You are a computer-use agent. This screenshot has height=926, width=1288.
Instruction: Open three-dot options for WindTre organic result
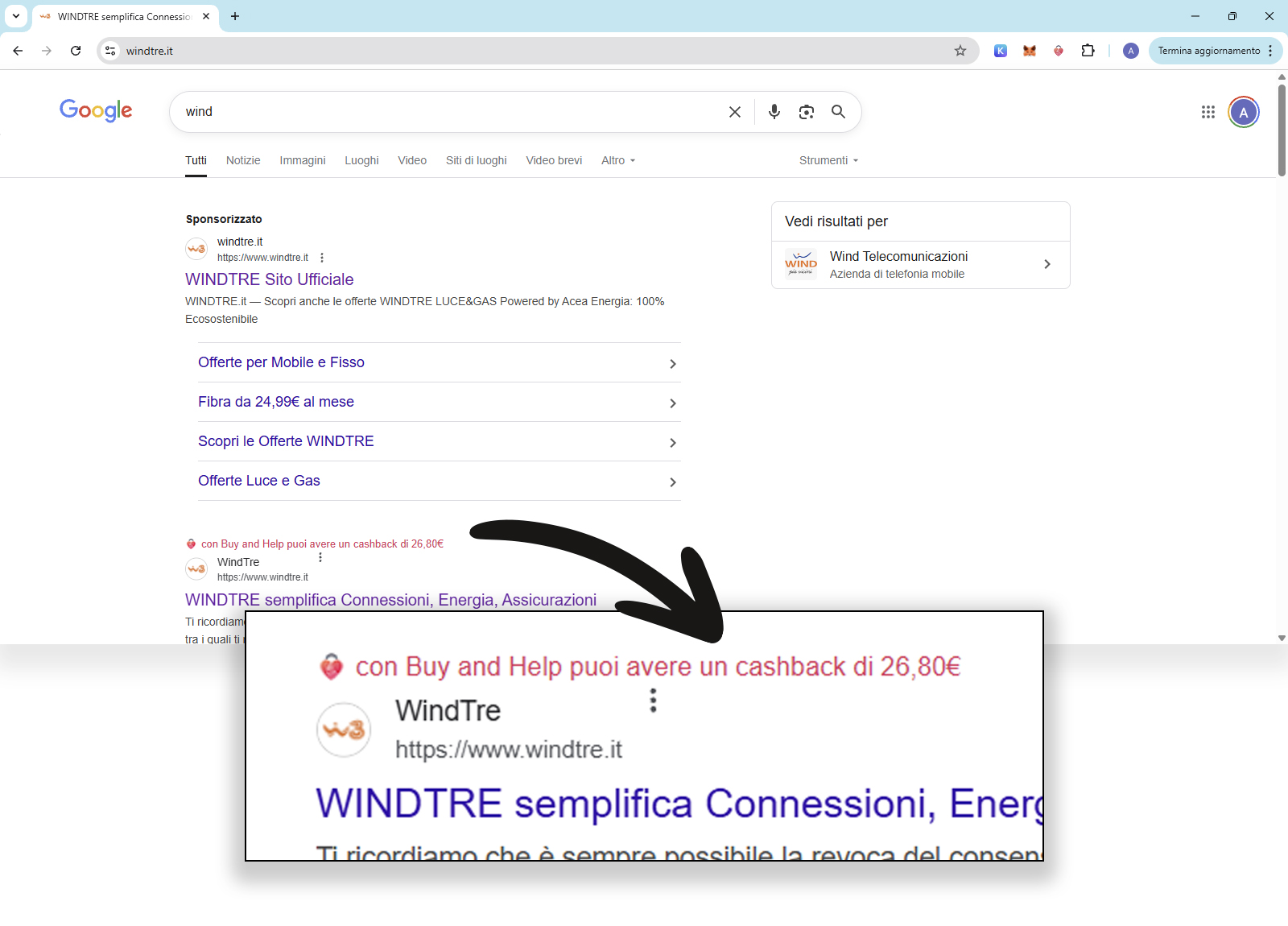coord(320,557)
